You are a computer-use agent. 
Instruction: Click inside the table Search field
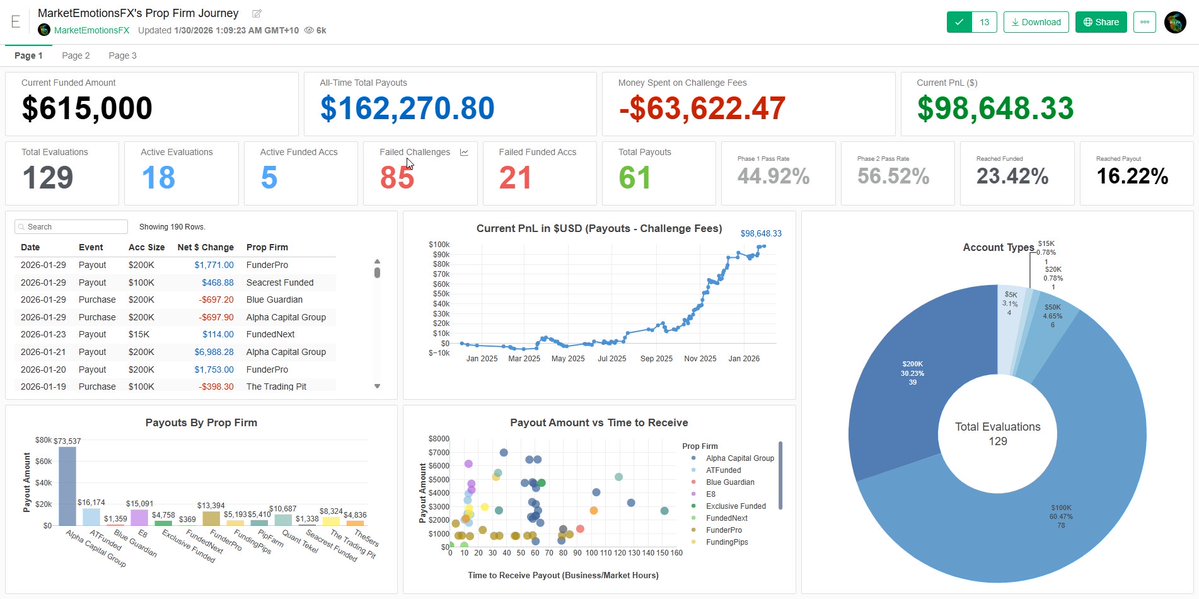coord(69,226)
